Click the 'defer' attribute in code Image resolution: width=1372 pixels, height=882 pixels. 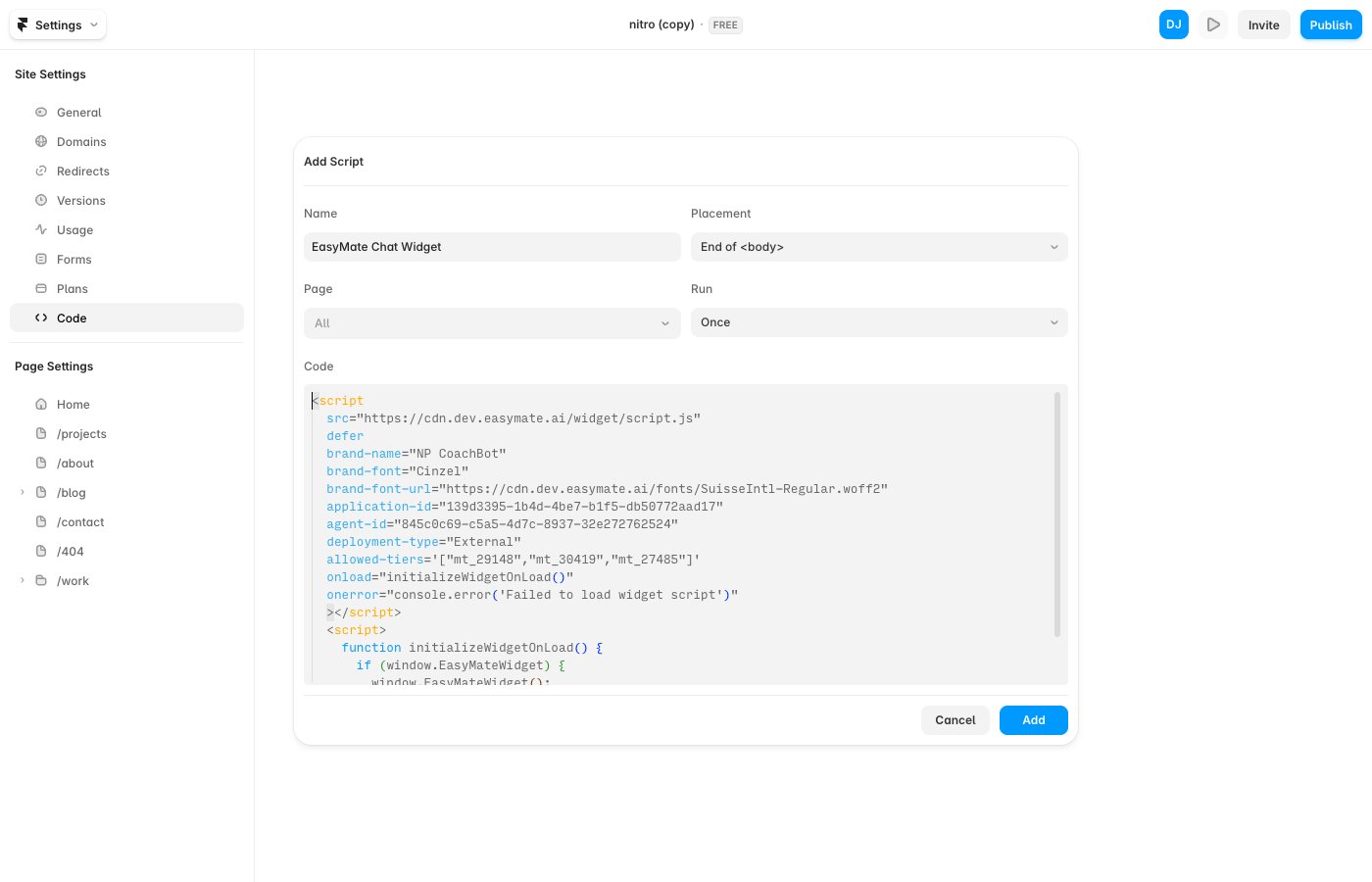click(345, 436)
